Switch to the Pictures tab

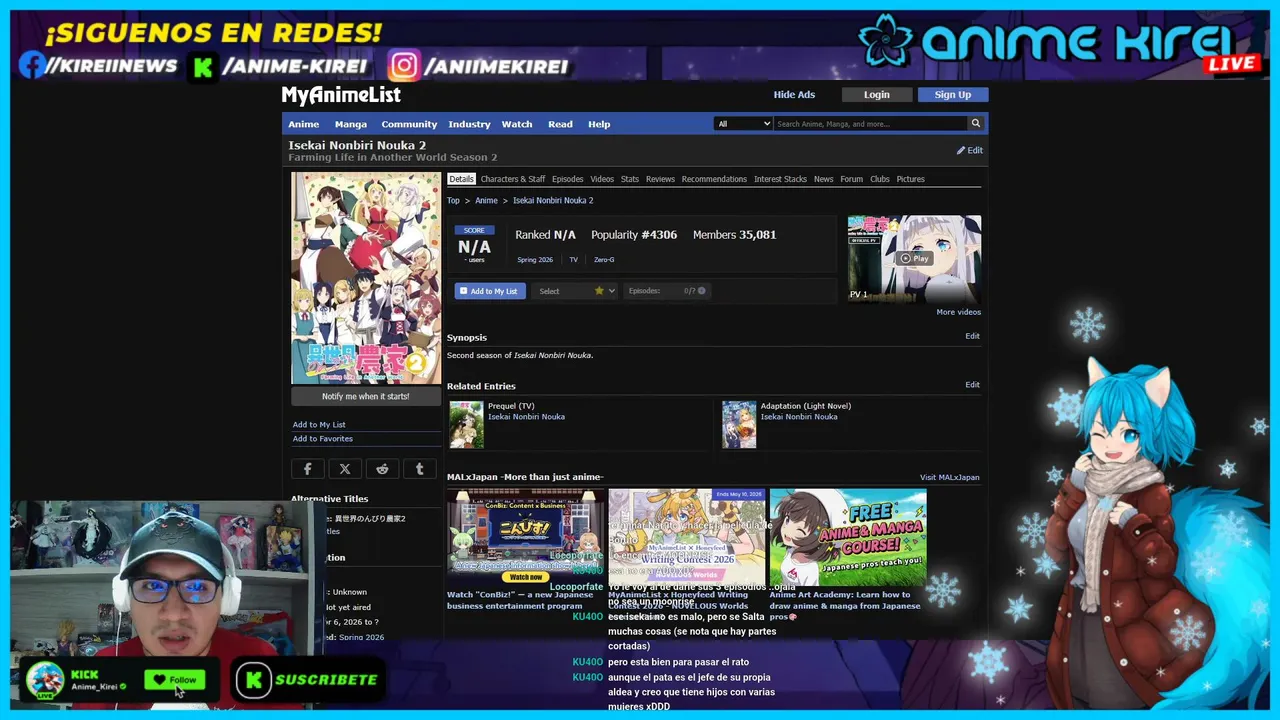tap(910, 179)
